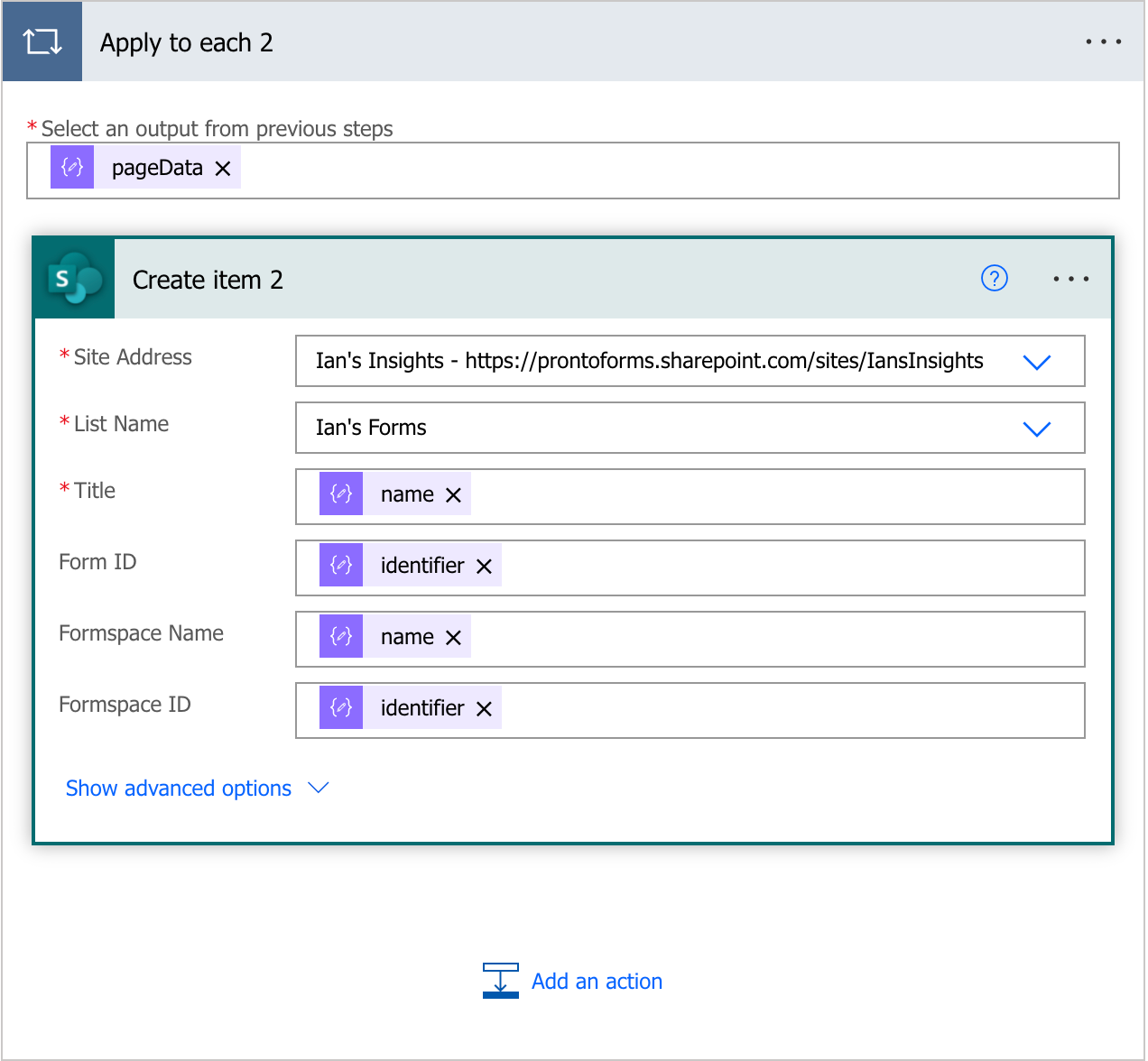Open Create item 2 ellipsis menu
The image size is (1148, 1061).
pos(1070,279)
